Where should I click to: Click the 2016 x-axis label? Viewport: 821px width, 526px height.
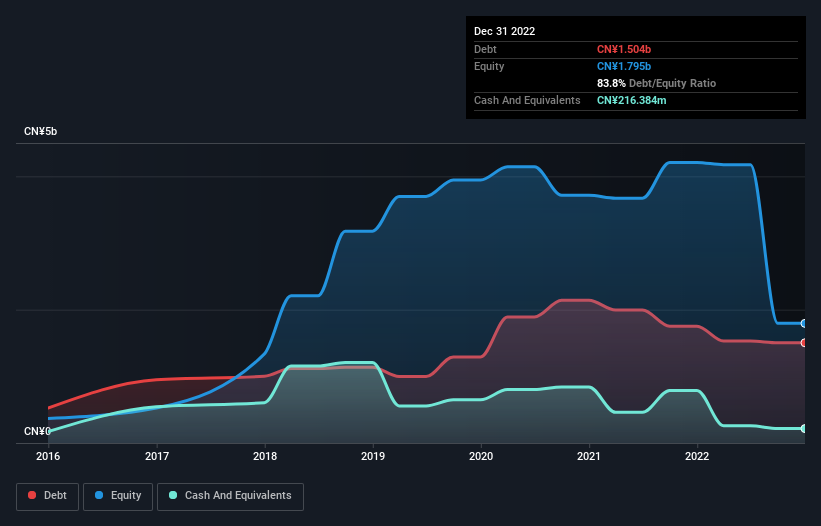(48, 456)
